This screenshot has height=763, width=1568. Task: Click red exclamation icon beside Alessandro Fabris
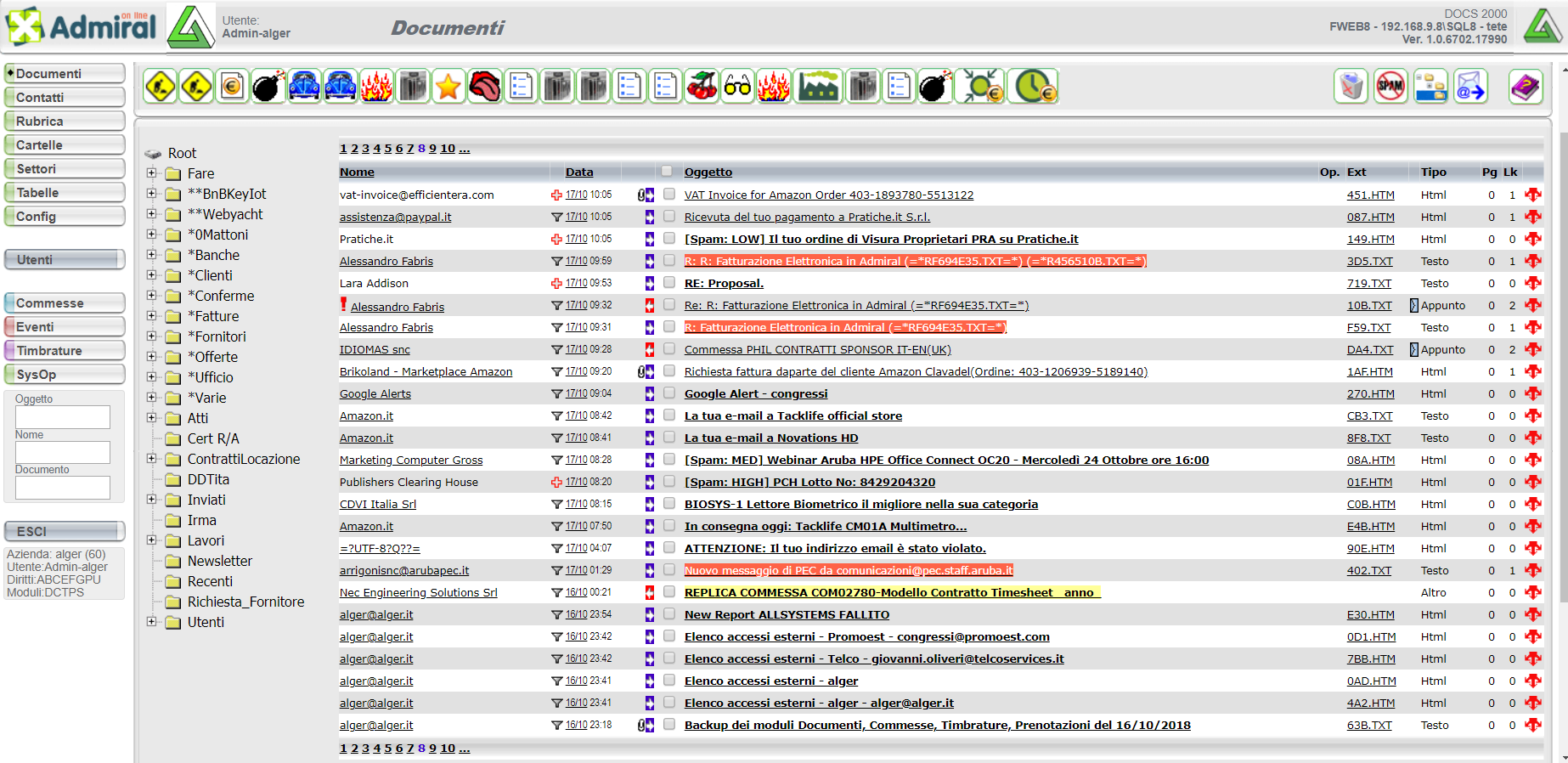coord(344,304)
